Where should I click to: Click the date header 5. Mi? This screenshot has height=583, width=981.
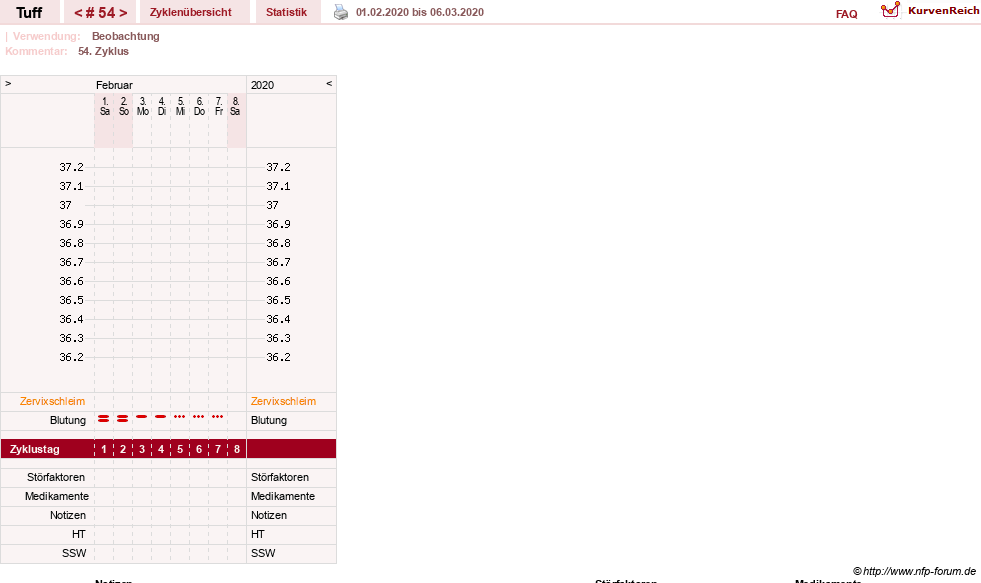tap(180, 106)
